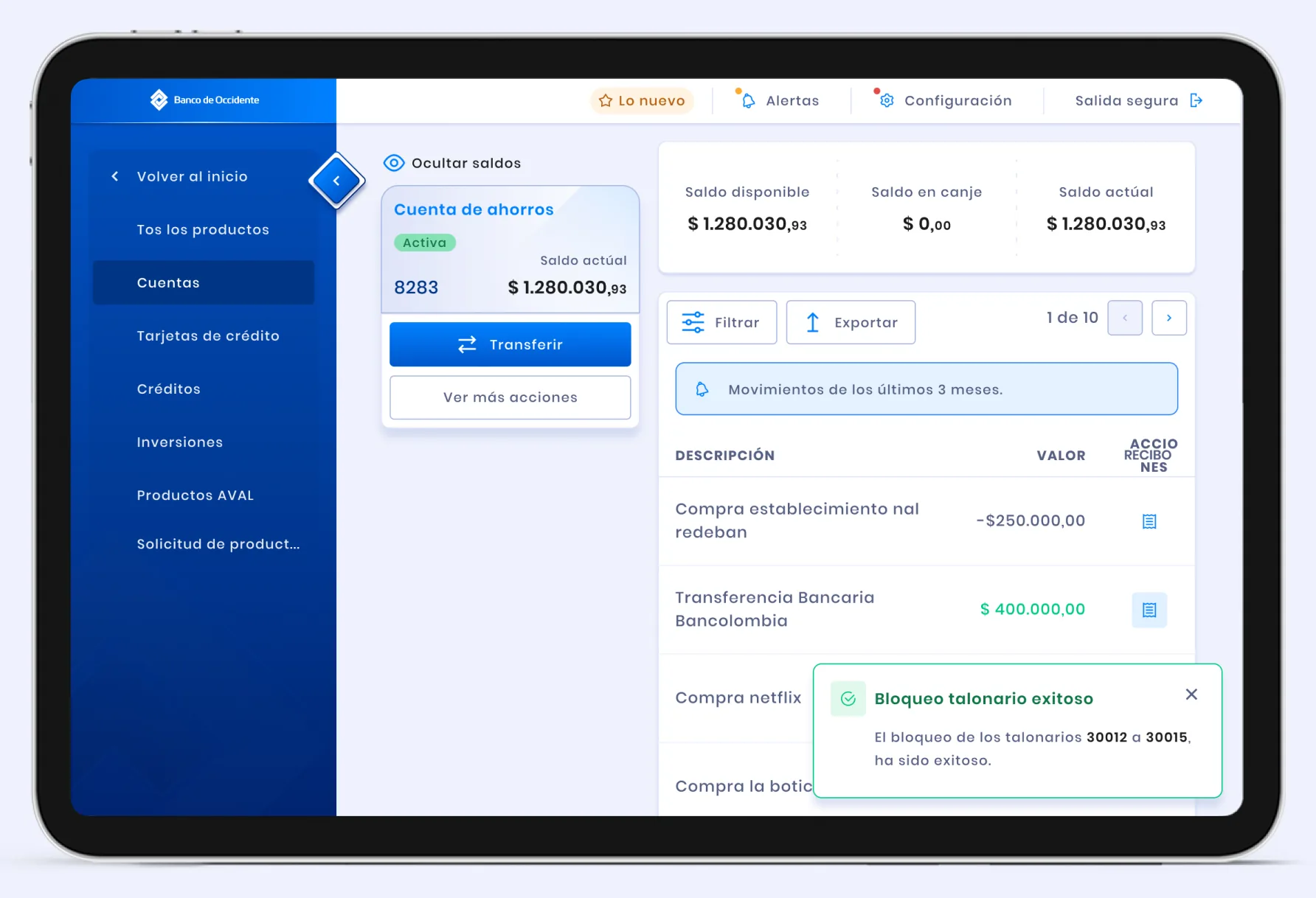Click the Configuración gear icon
Viewport: 1316px width, 898px height.
(x=887, y=100)
